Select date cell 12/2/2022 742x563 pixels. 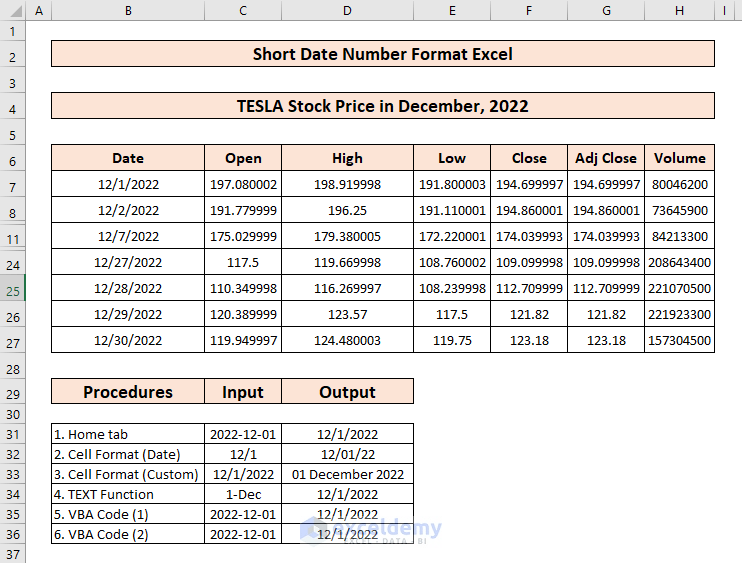tap(128, 210)
